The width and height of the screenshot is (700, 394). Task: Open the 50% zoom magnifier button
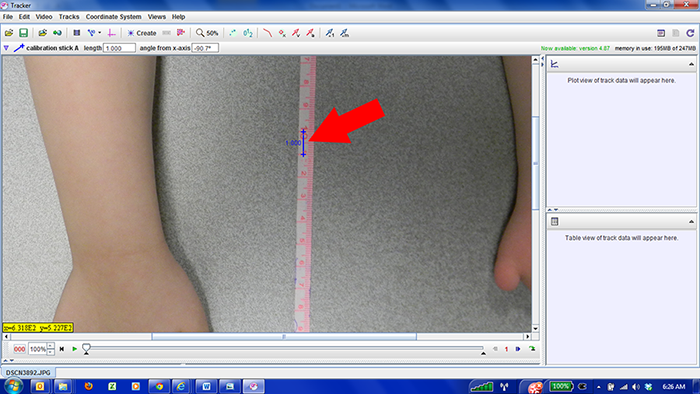(207, 33)
